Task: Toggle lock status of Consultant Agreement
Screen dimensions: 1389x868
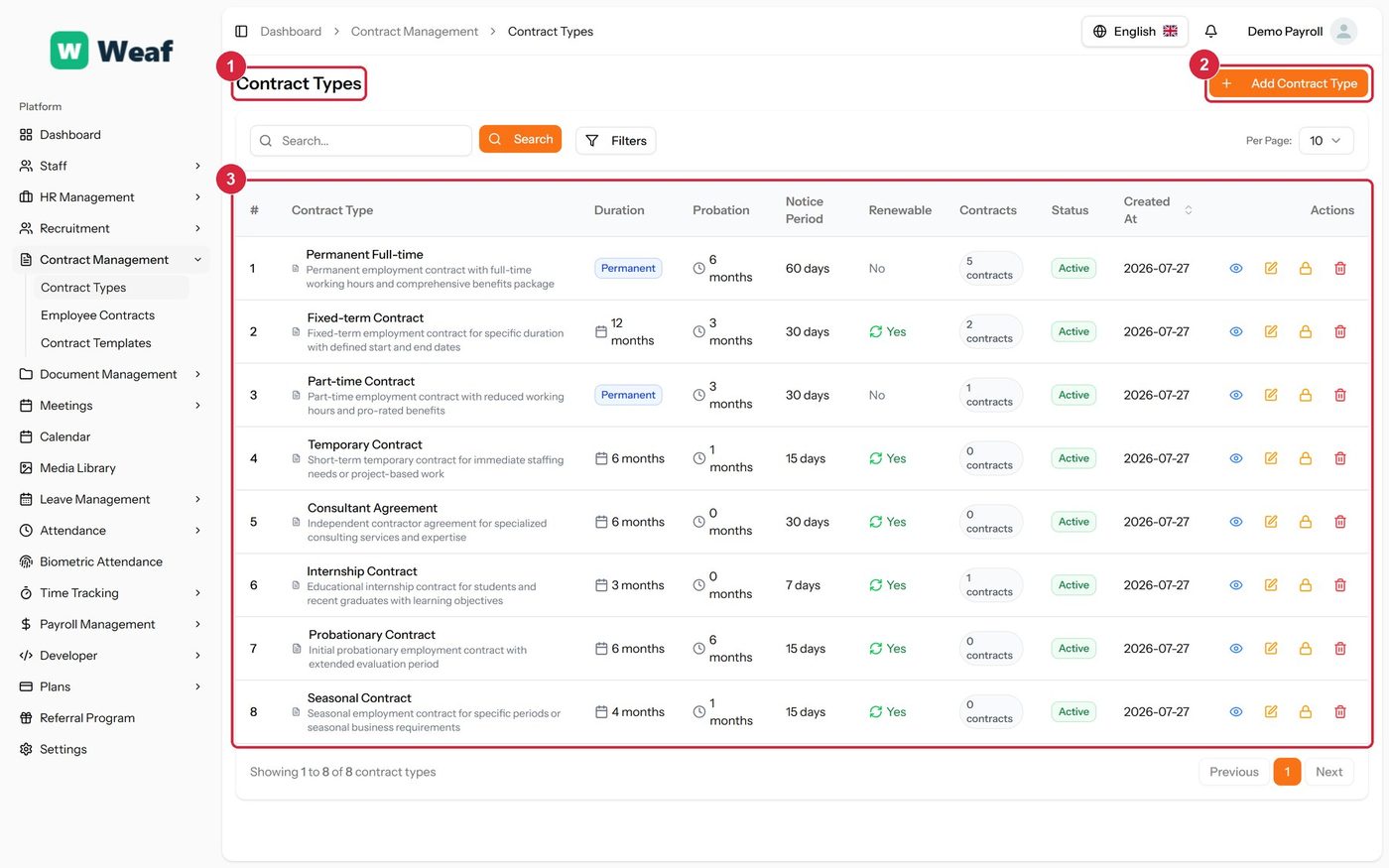Action: coord(1306,523)
